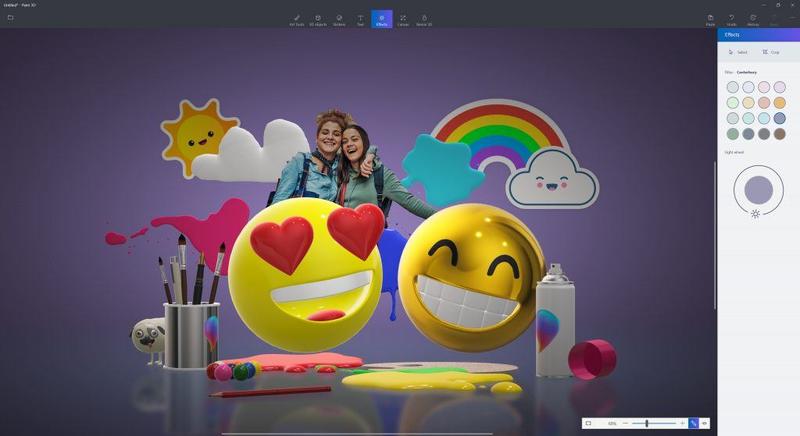
Task: Click the zoom percentage field
Action: pyautogui.click(x=612, y=423)
